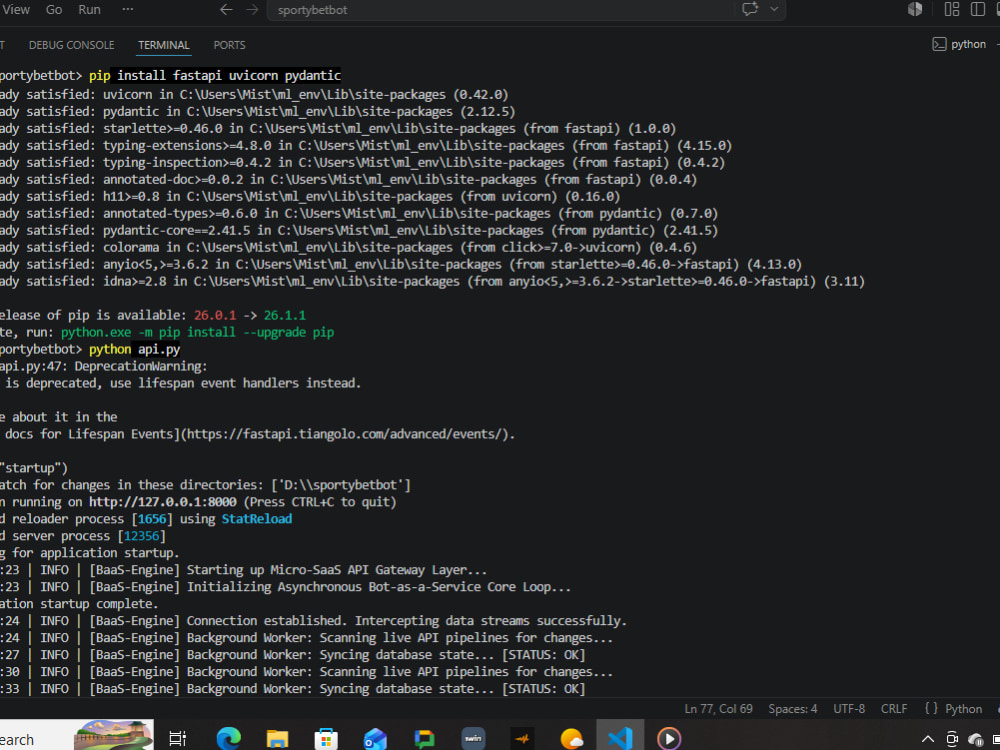Click the 'python api.py' command text
This screenshot has width=1000, height=750.
[x=135, y=349]
